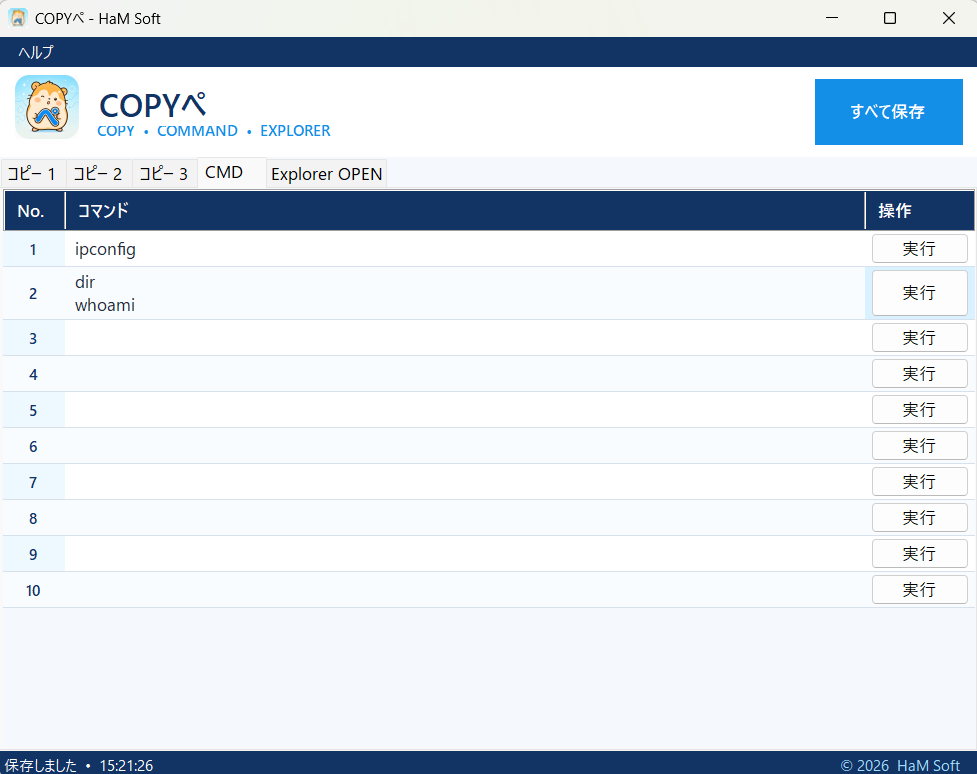This screenshot has height=774, width=977.
Task: Switch to the コピー 1 tab
Action: pyautogui.click(x=32, y=173)
